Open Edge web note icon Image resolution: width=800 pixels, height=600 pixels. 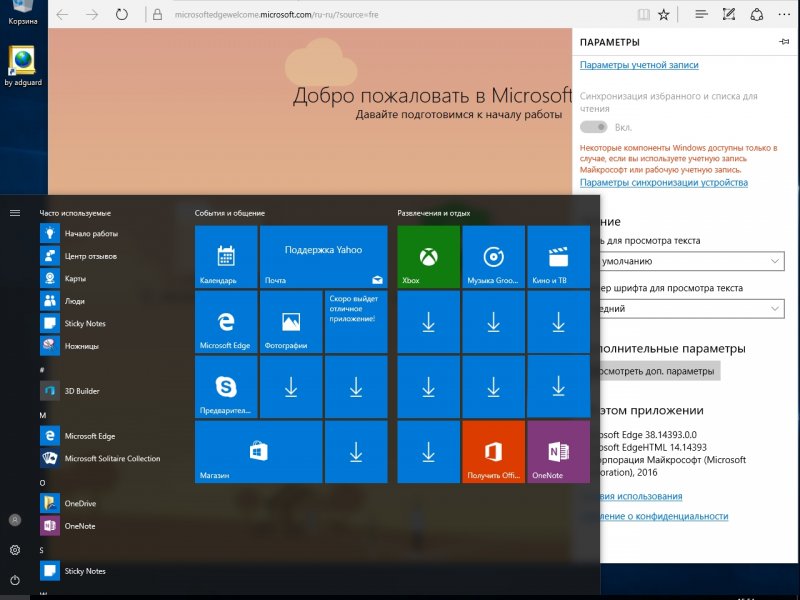(729, 14)
